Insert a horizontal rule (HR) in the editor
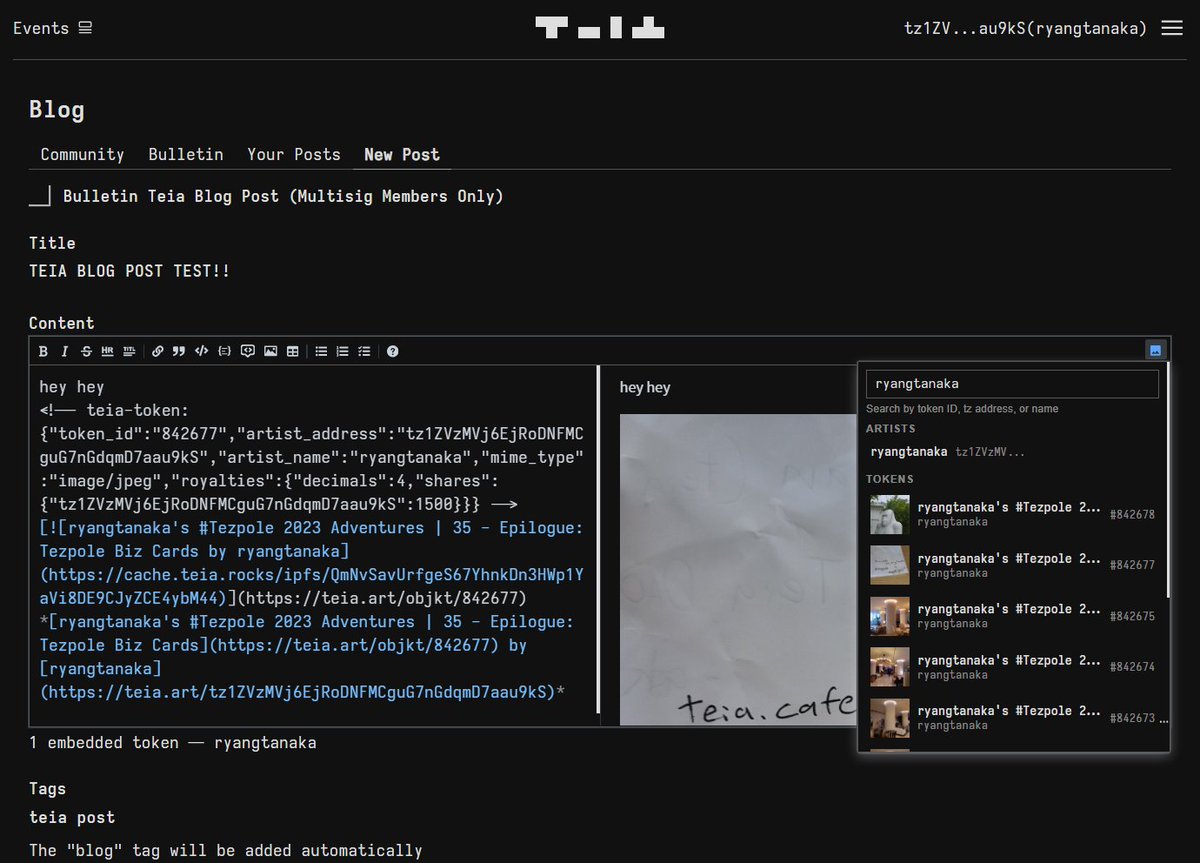The height and width of the screenshot is (863, 1200). [x=107, y=351]
